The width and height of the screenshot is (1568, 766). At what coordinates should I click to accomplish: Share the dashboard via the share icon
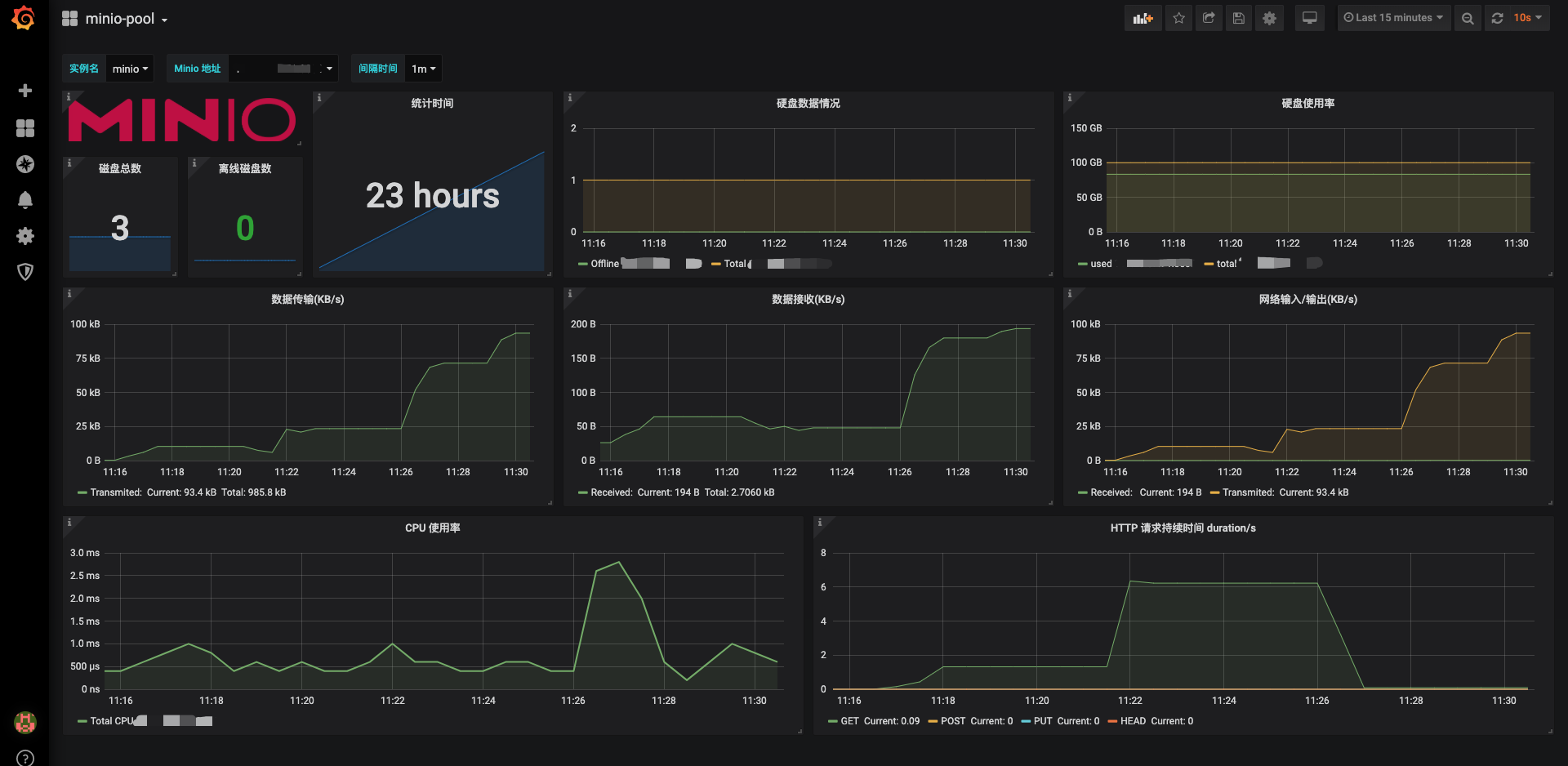click(1209, 18)
